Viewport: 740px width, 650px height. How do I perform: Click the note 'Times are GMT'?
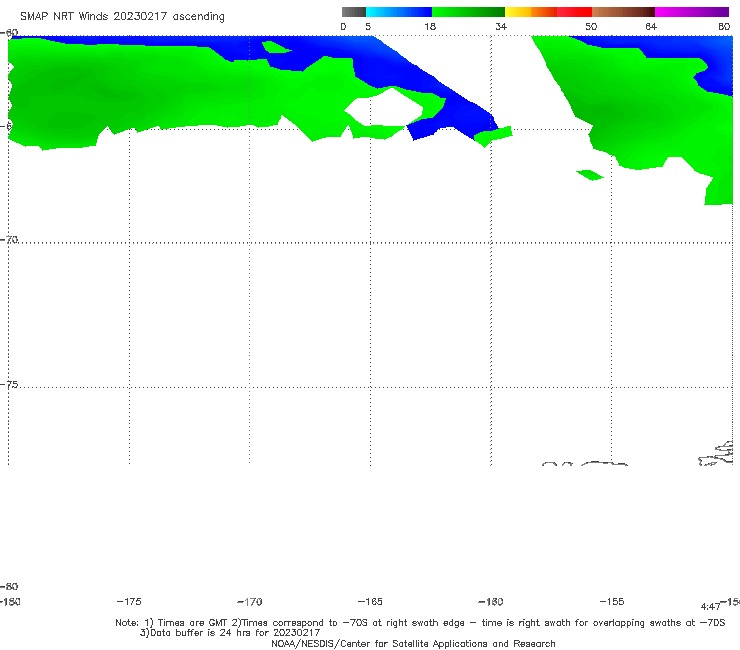tap(193, 623)
